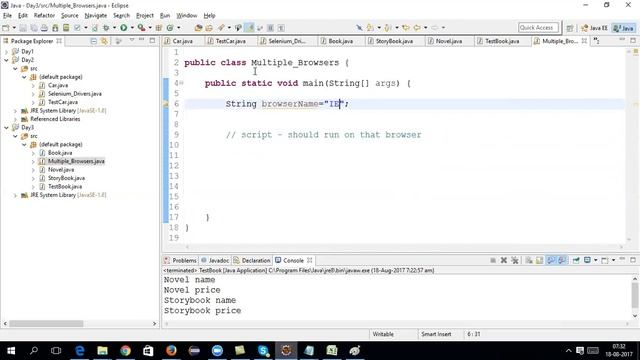The image size is (640, 360).
Task: Switch to the Java EE perspective
Action: (594, 28)
